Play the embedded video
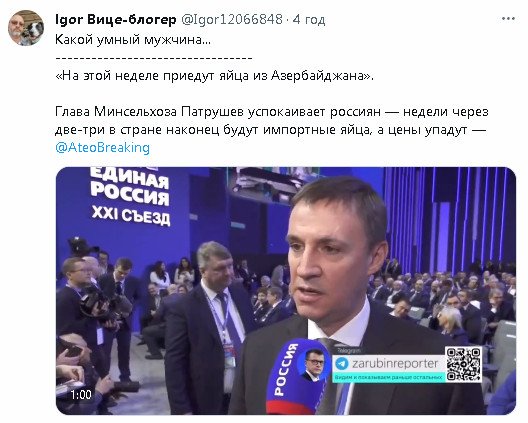 pos(286,291)
